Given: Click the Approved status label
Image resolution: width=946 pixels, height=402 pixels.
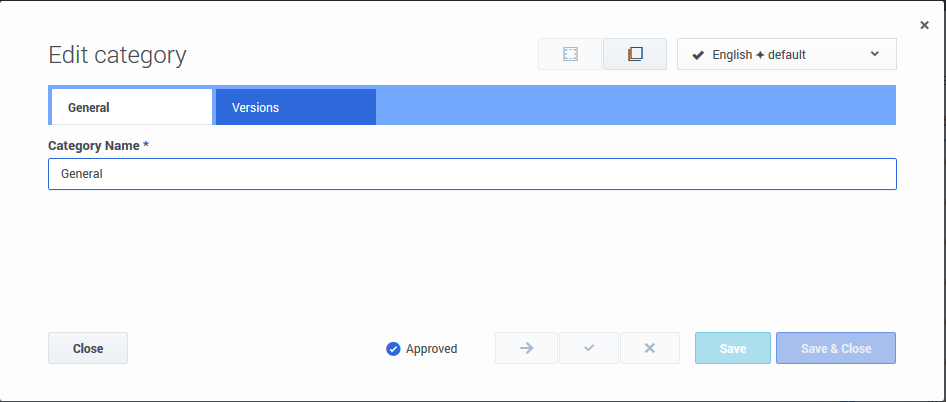Looking at the screenshot, I should 431,349.
